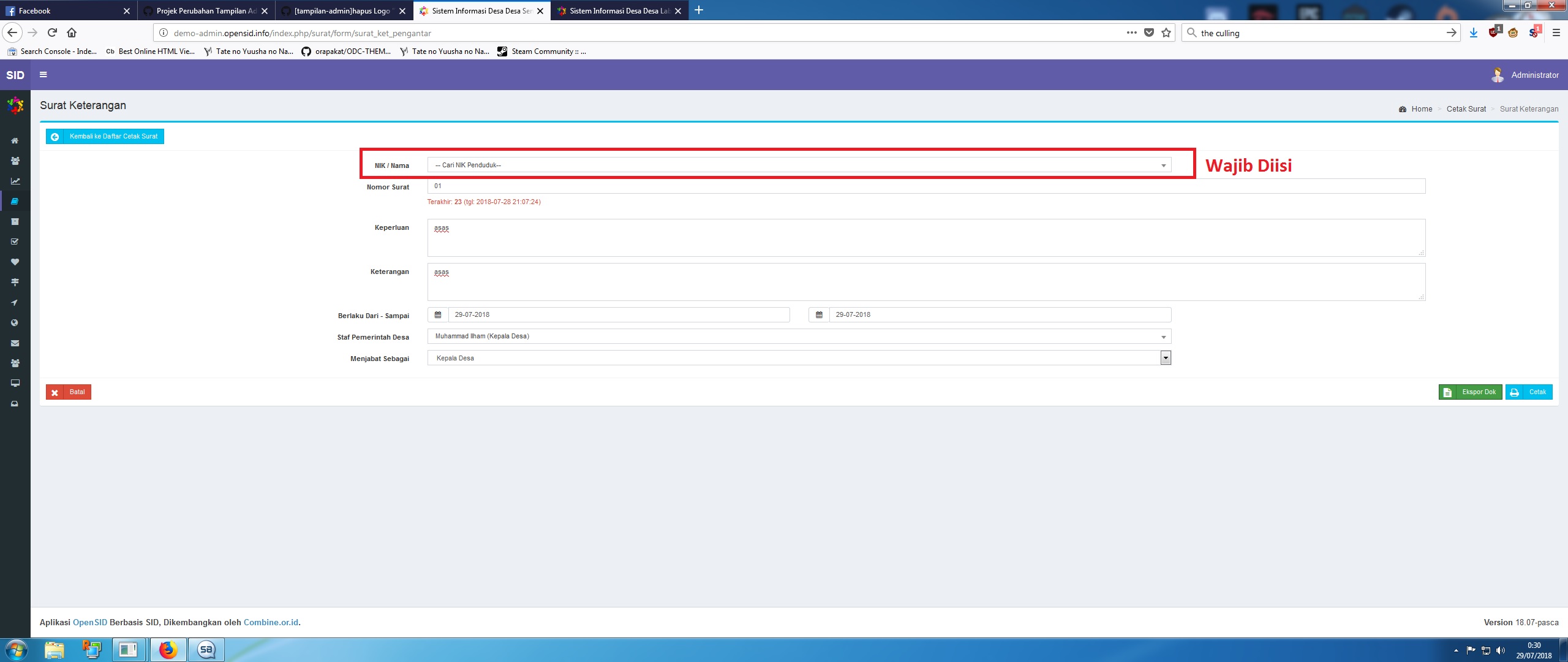1568x662 pixels.
Task: Click the globe icon in sidebar
Action: point(15,323)
